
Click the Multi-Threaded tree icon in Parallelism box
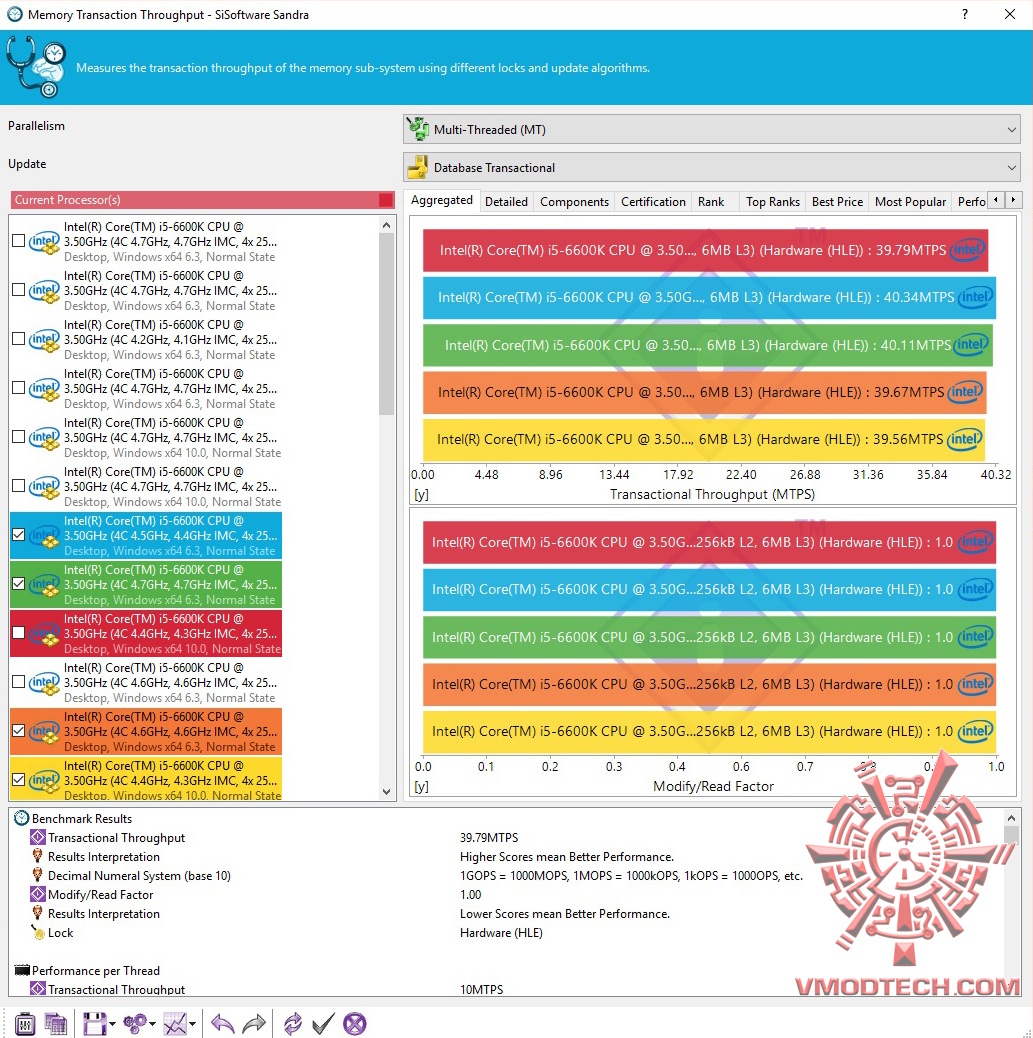coord(418,129)
